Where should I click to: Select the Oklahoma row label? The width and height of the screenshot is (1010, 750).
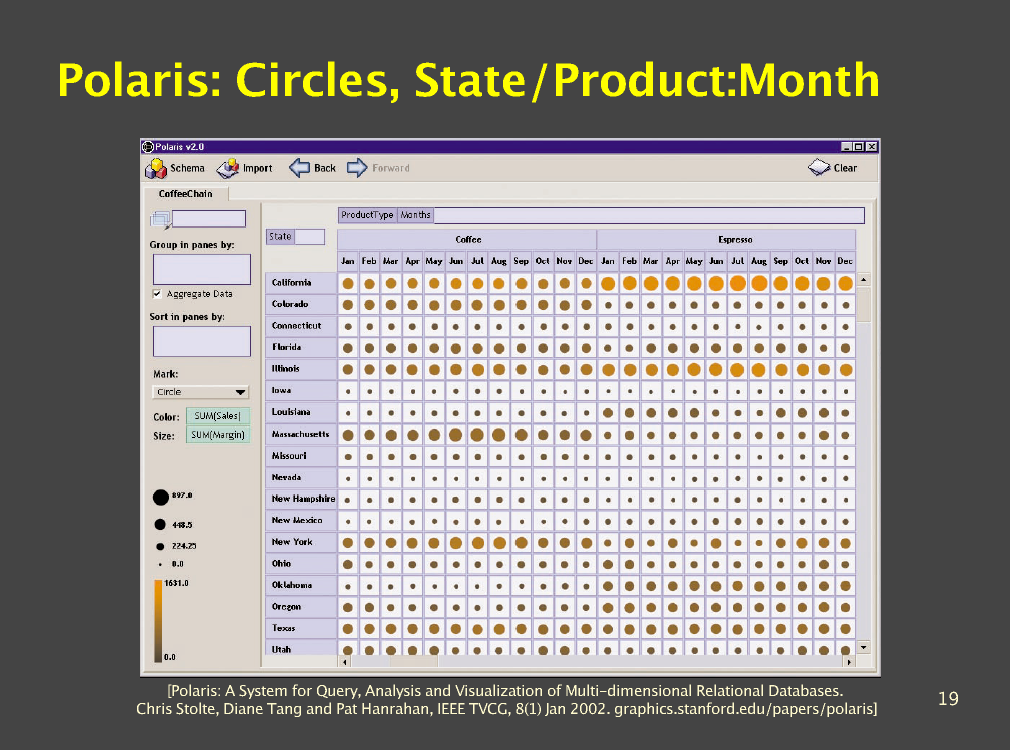coord(301,586)
